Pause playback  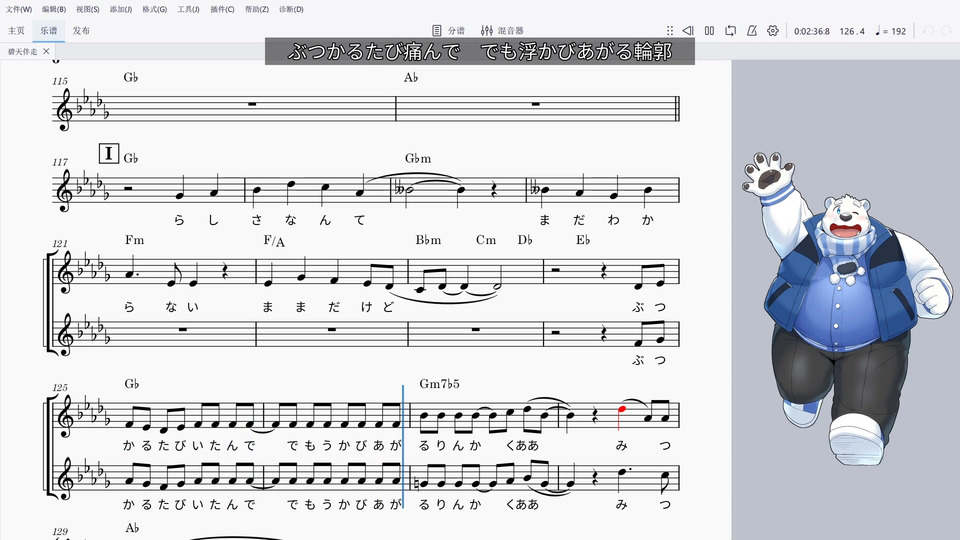tap(709, 31)
